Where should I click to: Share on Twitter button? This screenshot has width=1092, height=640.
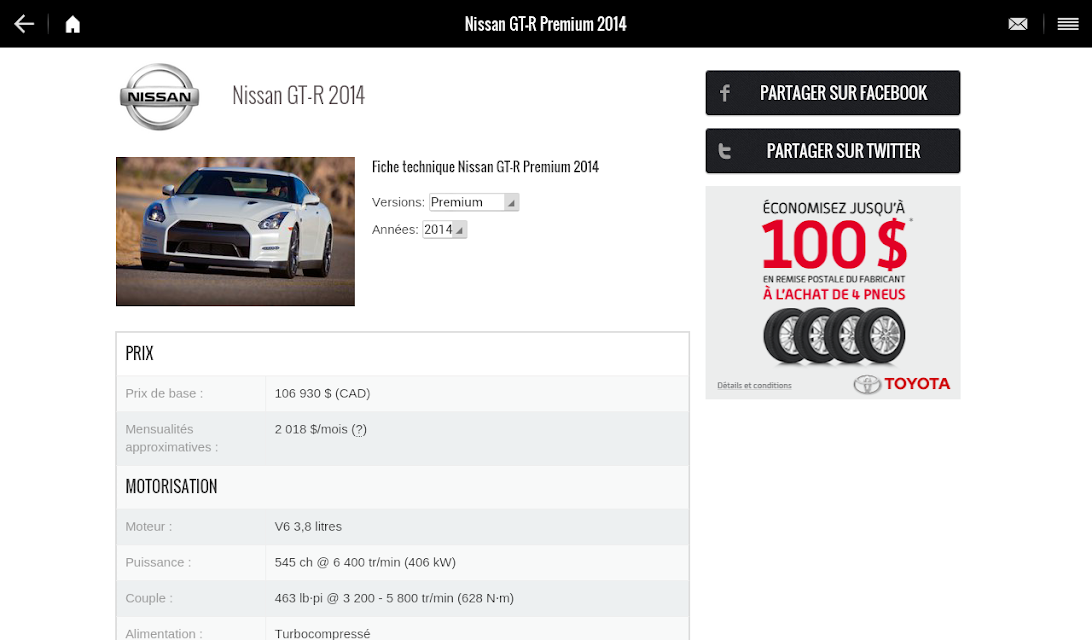[832, 150]
